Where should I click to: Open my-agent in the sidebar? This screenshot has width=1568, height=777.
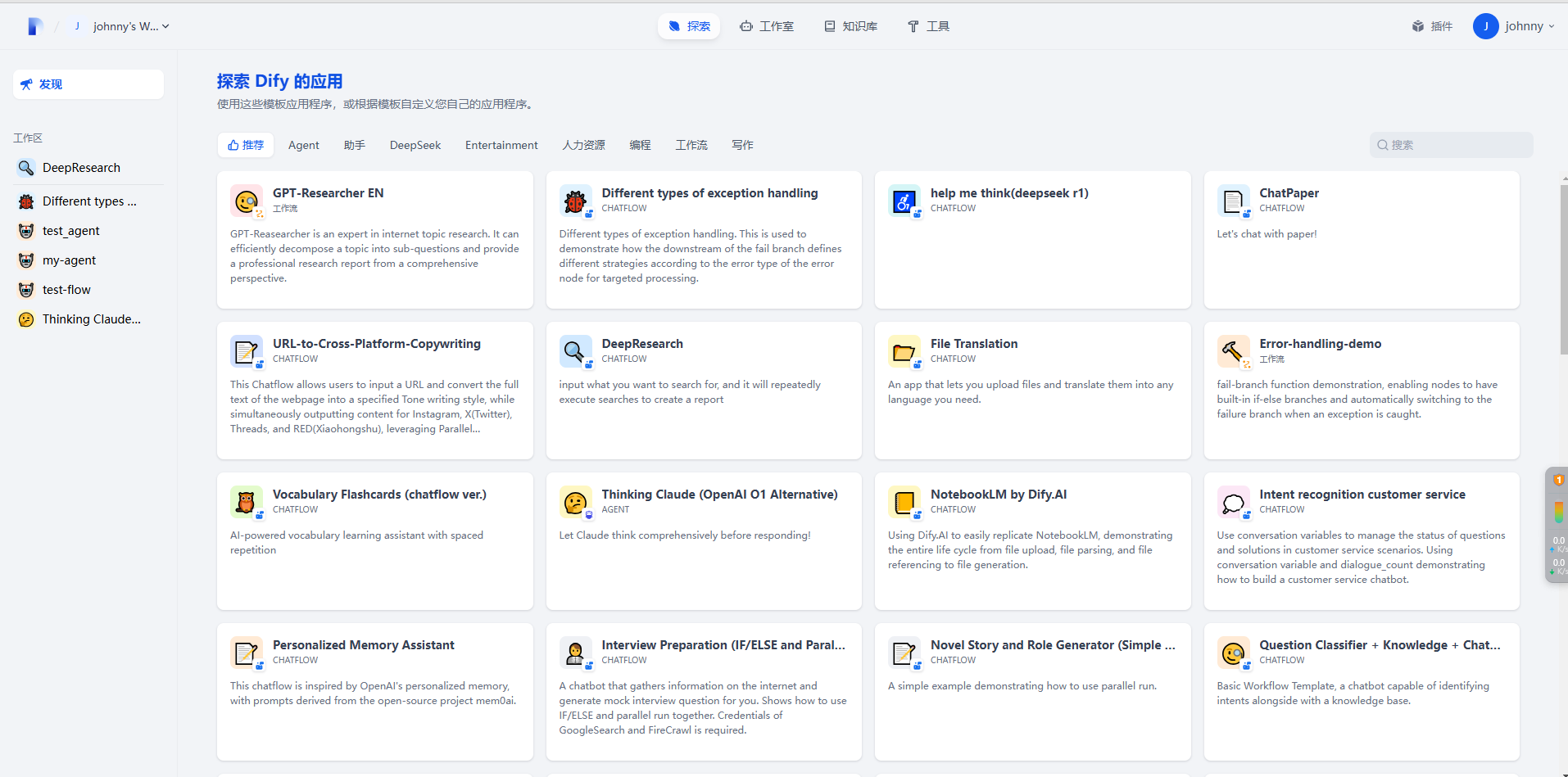[x=88, y=260]
